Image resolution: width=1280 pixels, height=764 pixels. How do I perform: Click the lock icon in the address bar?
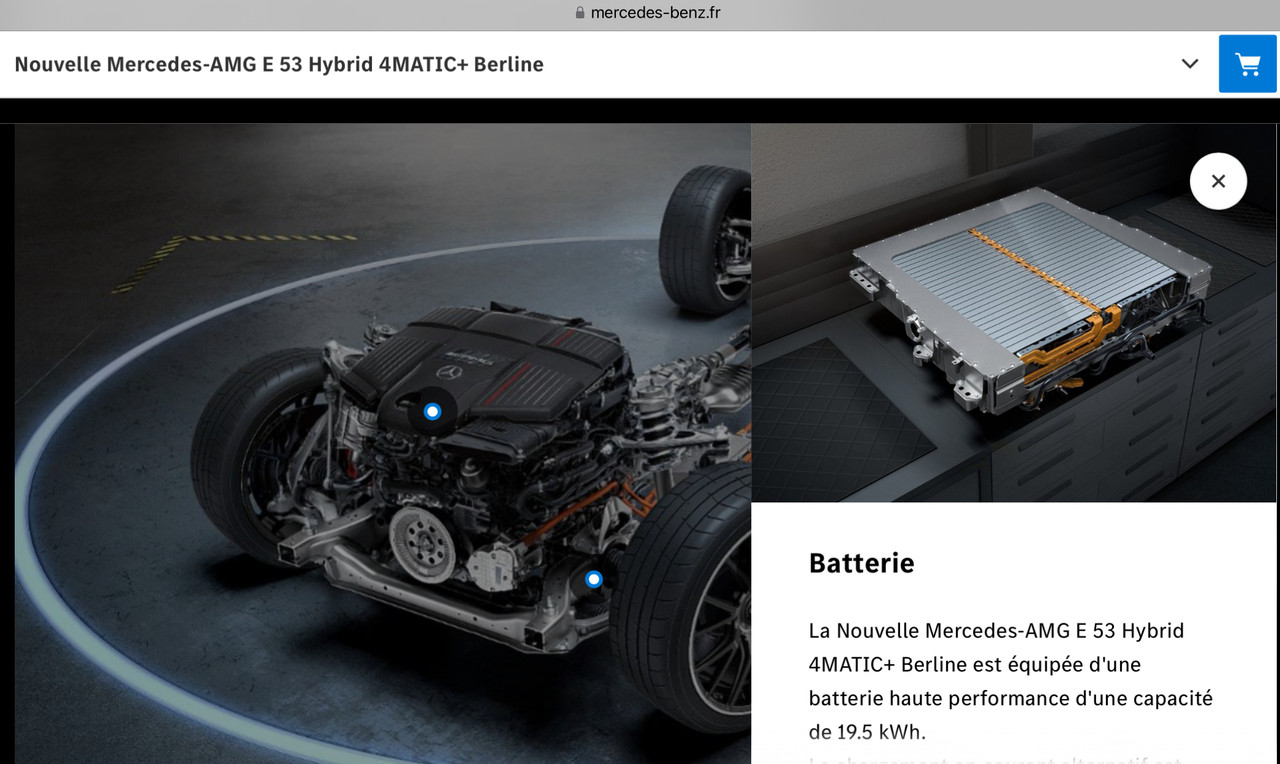click(580, 13)
